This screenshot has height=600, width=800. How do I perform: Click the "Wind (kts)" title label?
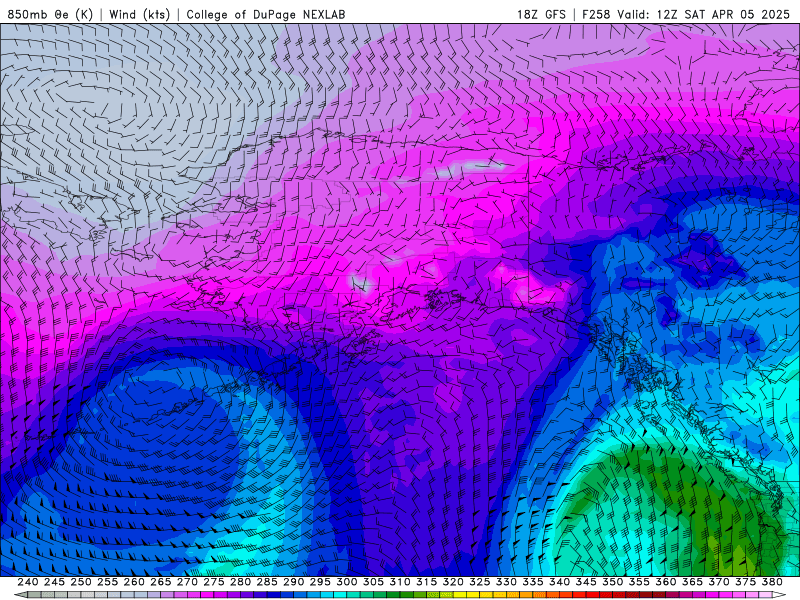139,14
